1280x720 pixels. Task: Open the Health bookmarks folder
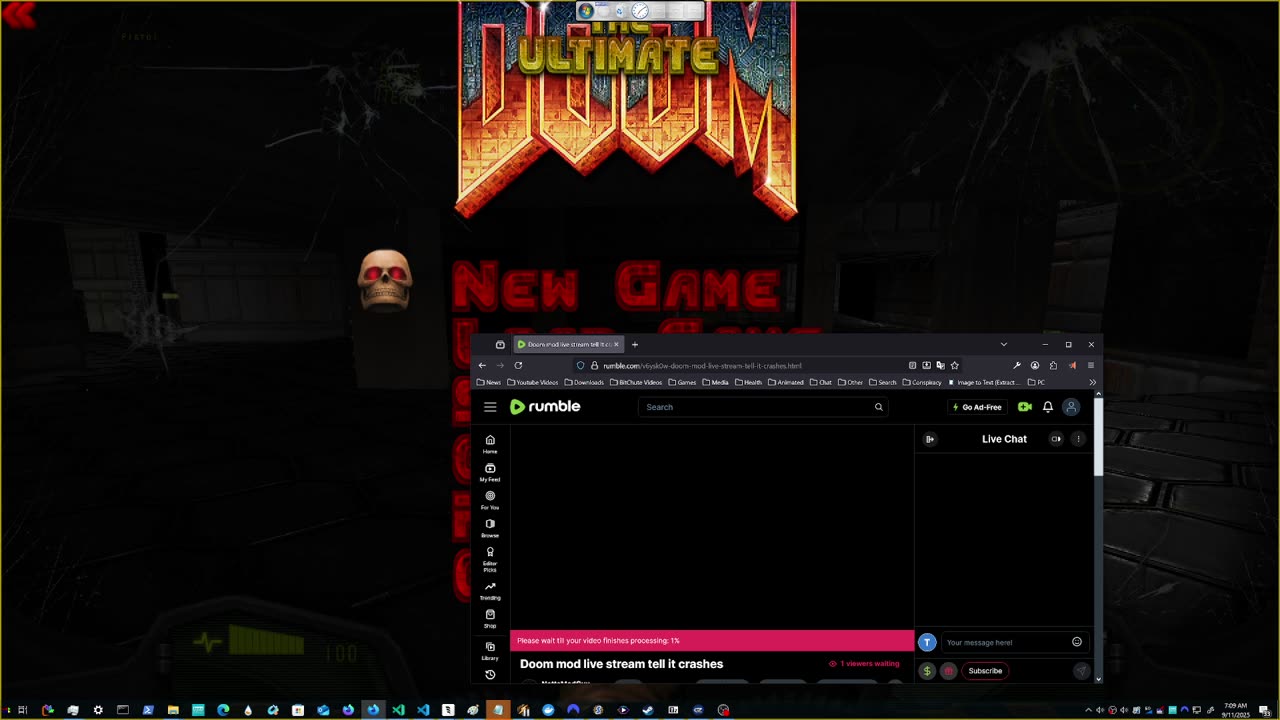pos(748,382)
